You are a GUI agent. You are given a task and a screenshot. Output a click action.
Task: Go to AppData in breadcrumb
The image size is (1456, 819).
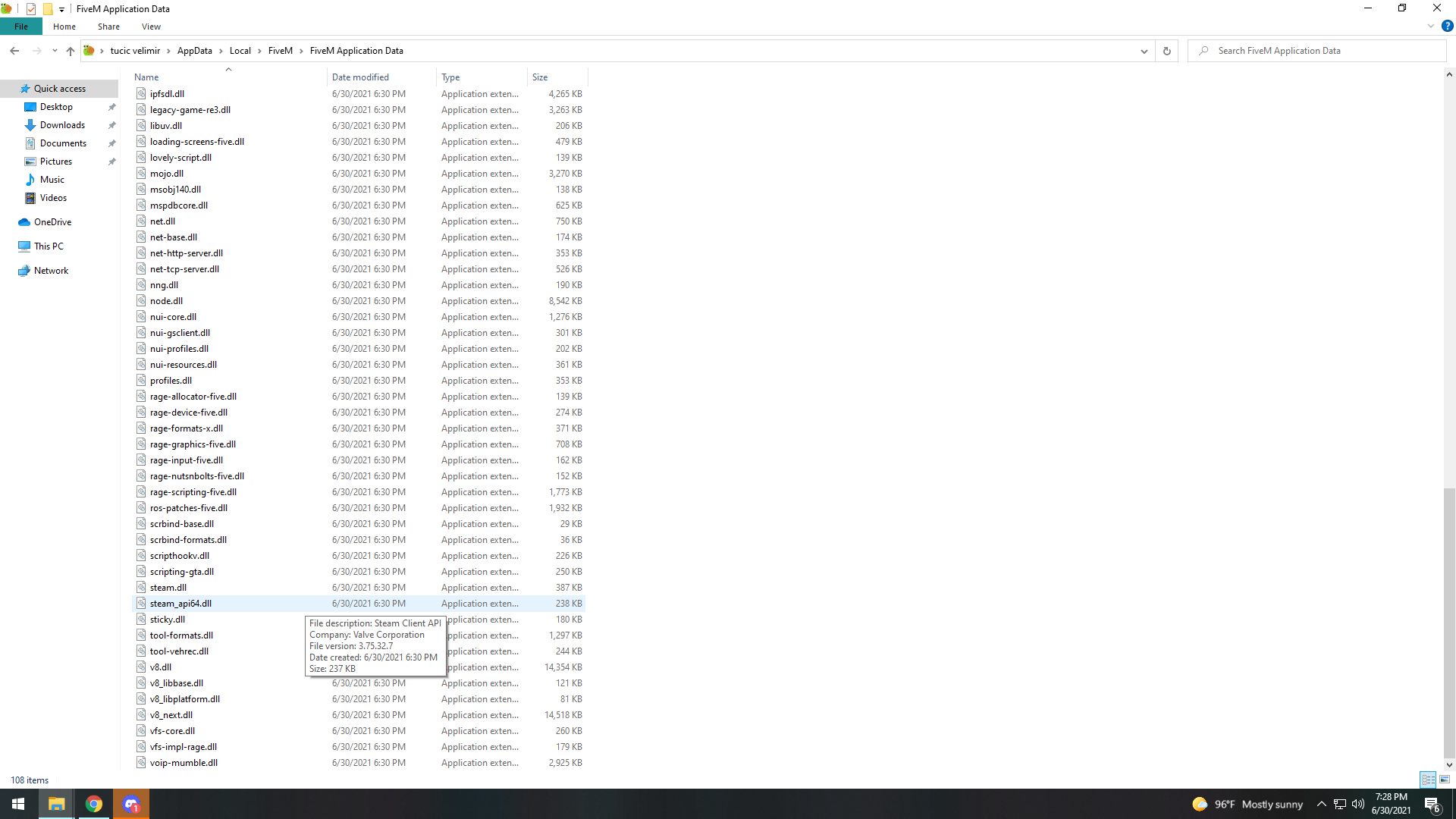tap(195, 51)
